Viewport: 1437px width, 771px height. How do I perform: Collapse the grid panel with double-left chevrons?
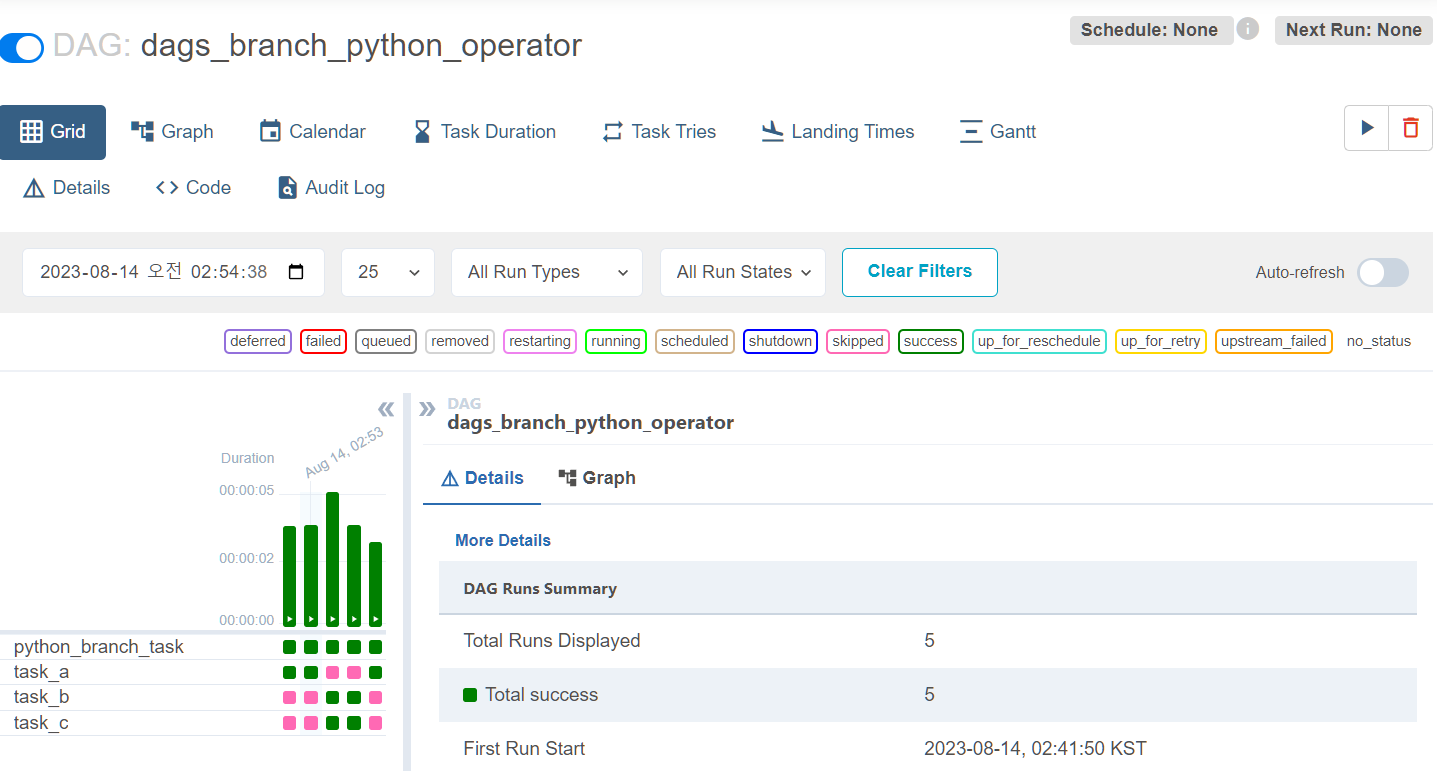coord(386,409)
